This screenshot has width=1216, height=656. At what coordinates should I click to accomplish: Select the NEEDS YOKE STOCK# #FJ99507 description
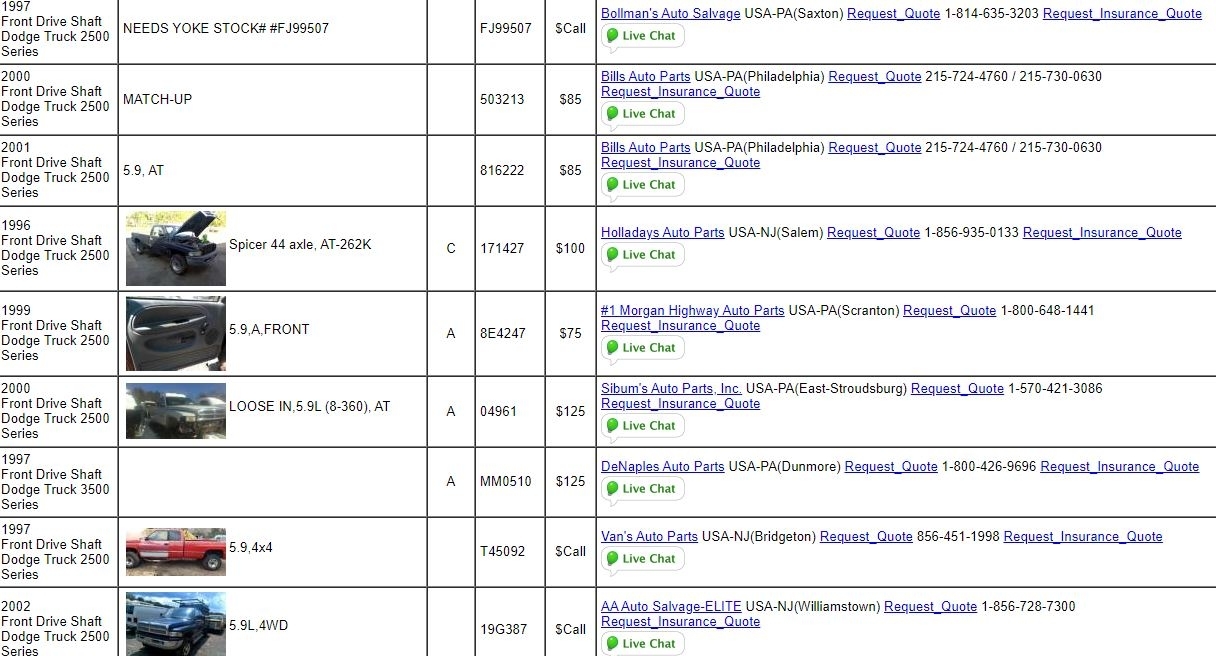[x=226, y=29]
